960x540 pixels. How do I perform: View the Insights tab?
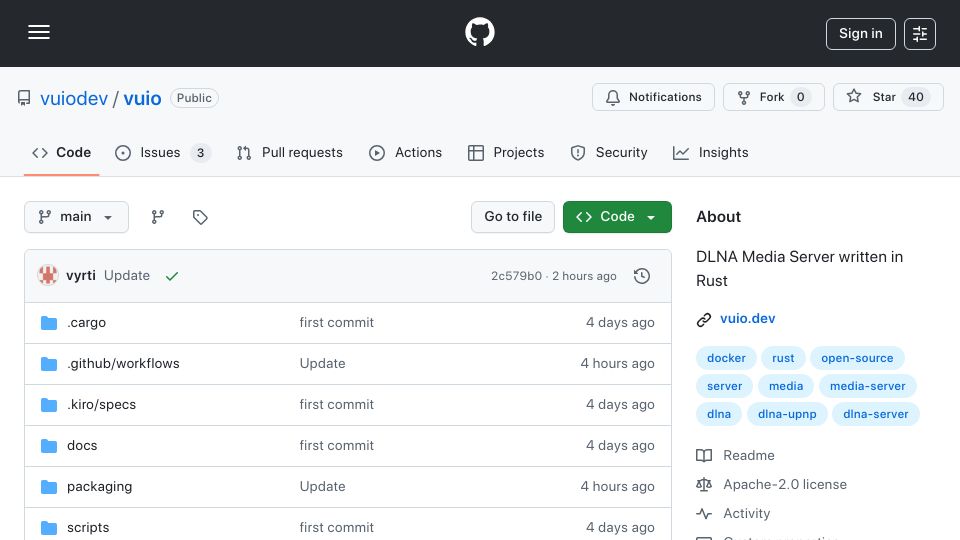(x=710, y=152)
